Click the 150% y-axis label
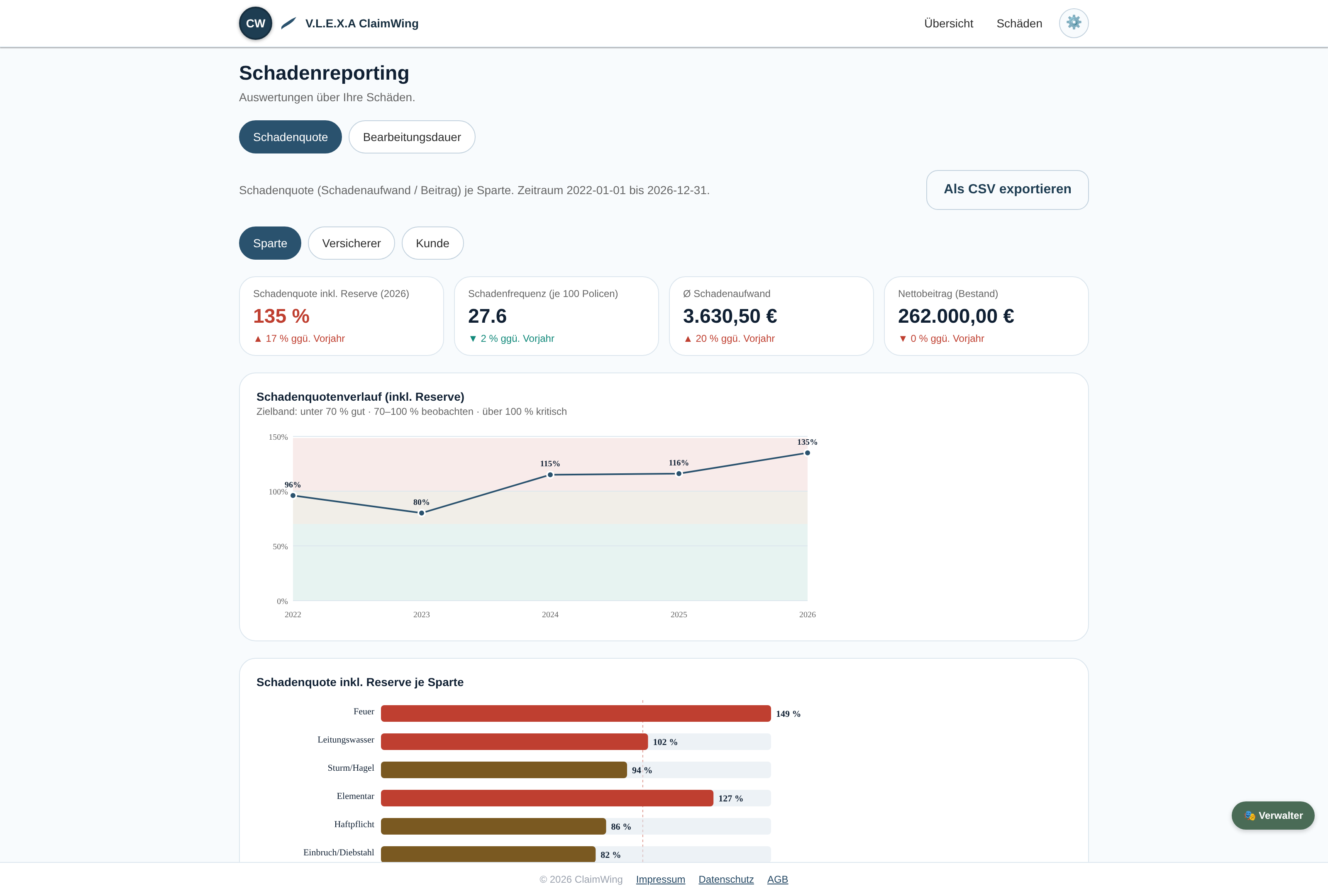Viewport: 1328px width, 896px height. pyautogui.click(x=278, y=437)
